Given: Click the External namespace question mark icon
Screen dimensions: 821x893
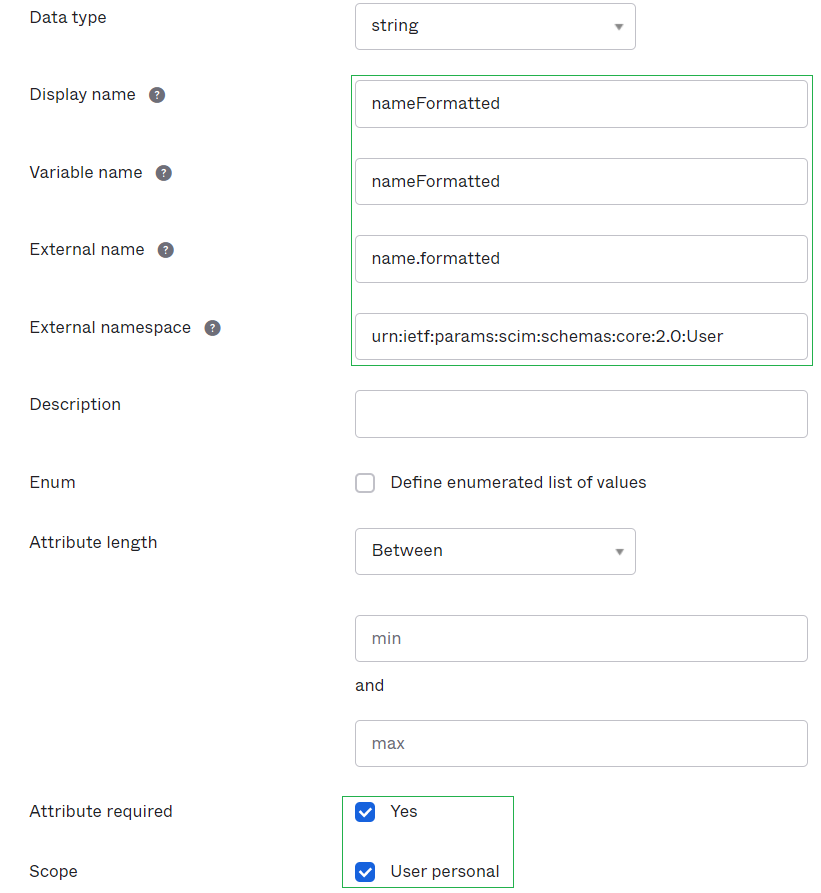Looking at the screenshot, I should pyautogui.click(x=212, y=328).
